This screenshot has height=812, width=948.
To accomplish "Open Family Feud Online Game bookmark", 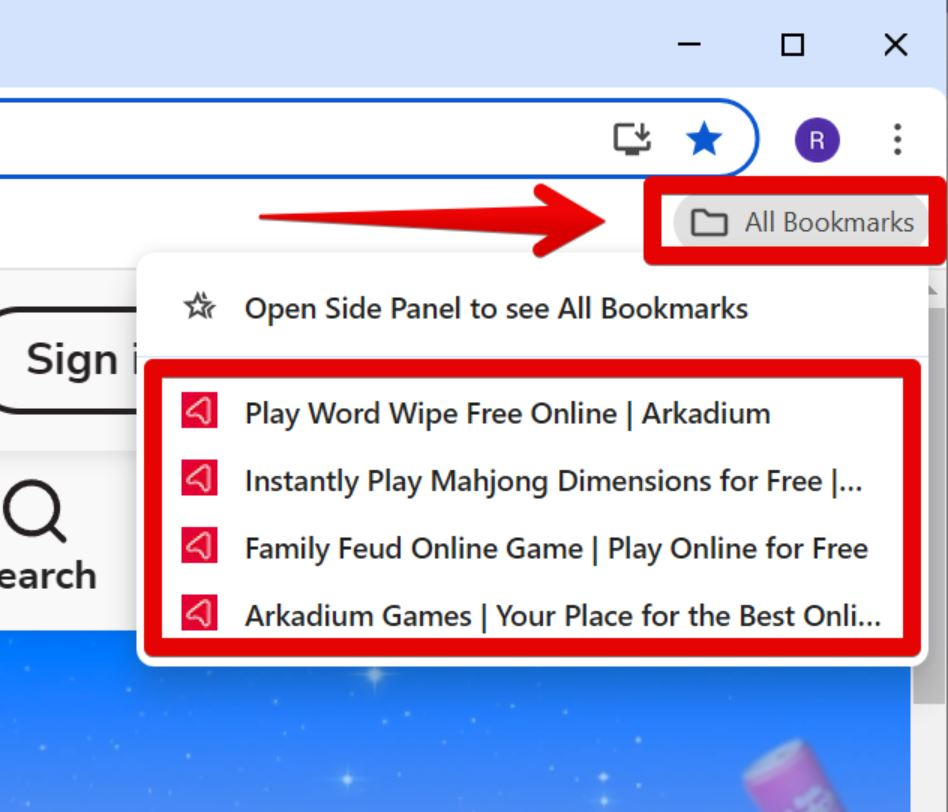I will (532, 548).
